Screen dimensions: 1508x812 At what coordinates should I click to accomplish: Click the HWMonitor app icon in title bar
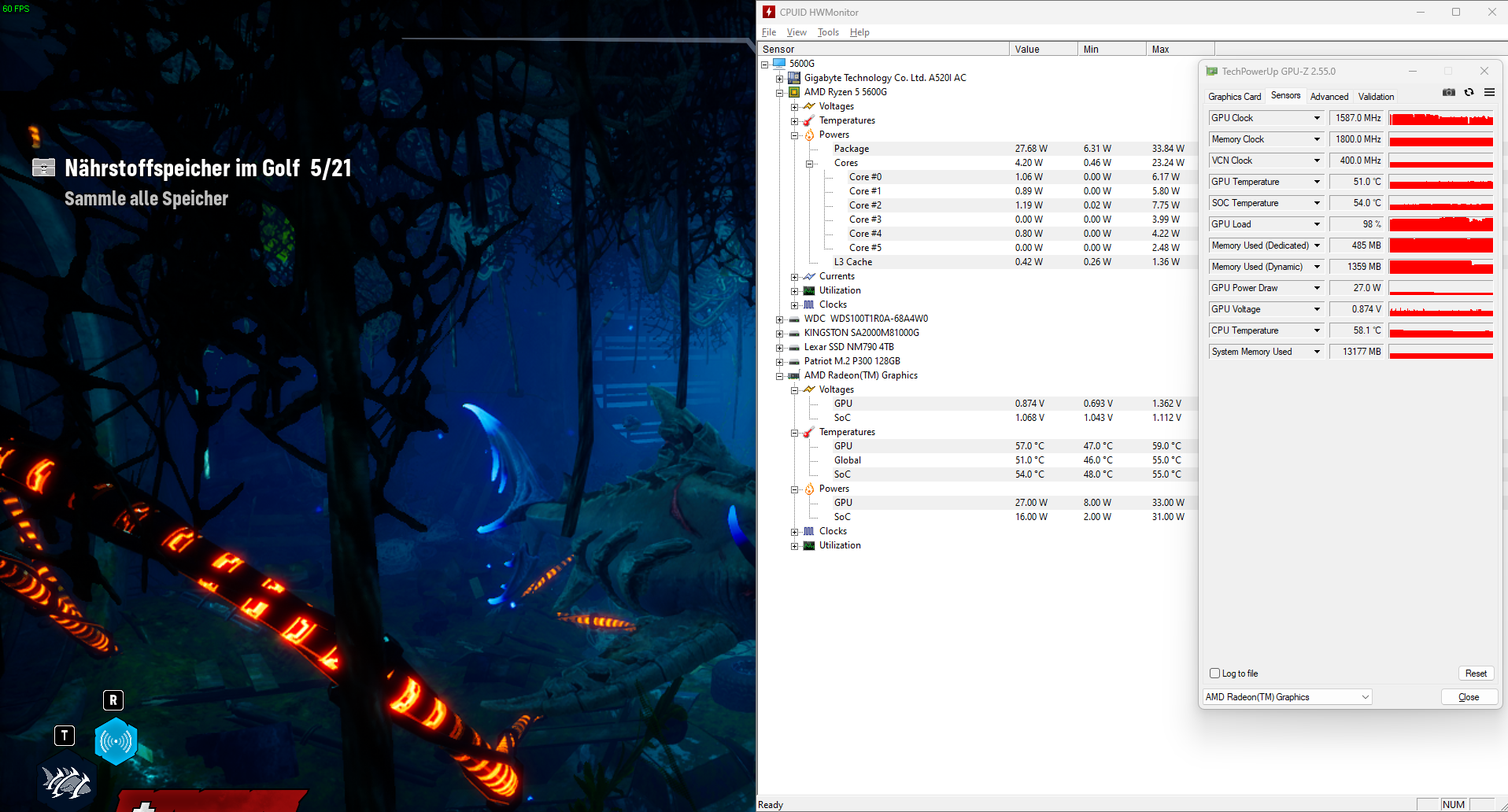pos(769,12)
